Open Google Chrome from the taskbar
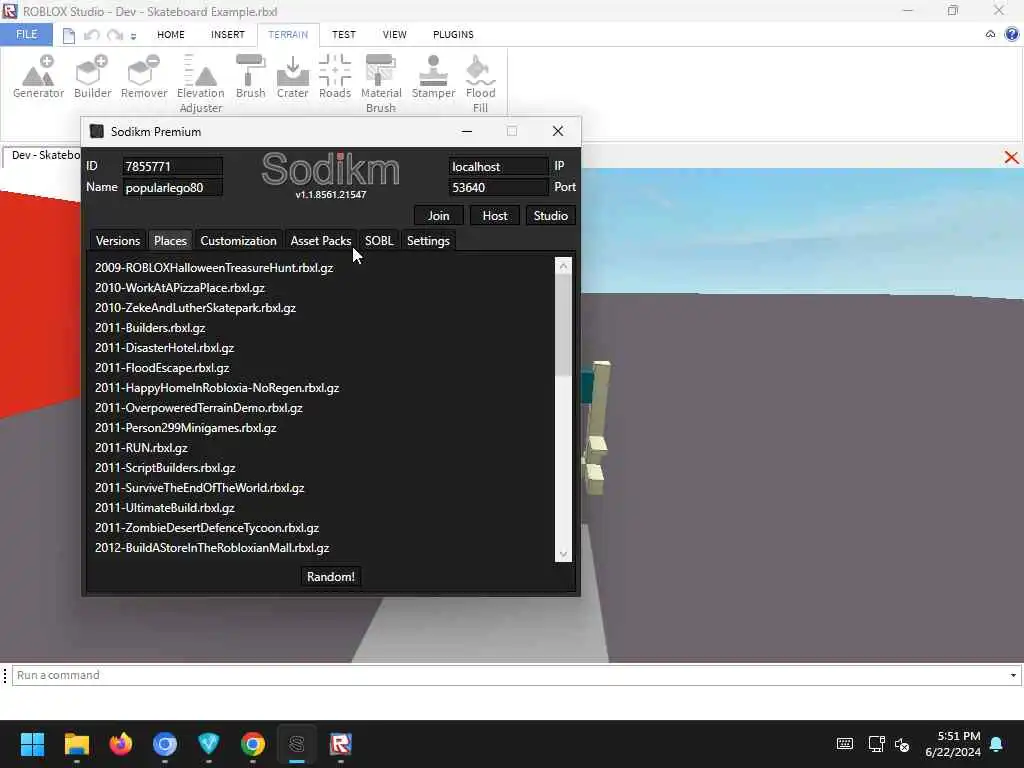 tap(253, 744)
